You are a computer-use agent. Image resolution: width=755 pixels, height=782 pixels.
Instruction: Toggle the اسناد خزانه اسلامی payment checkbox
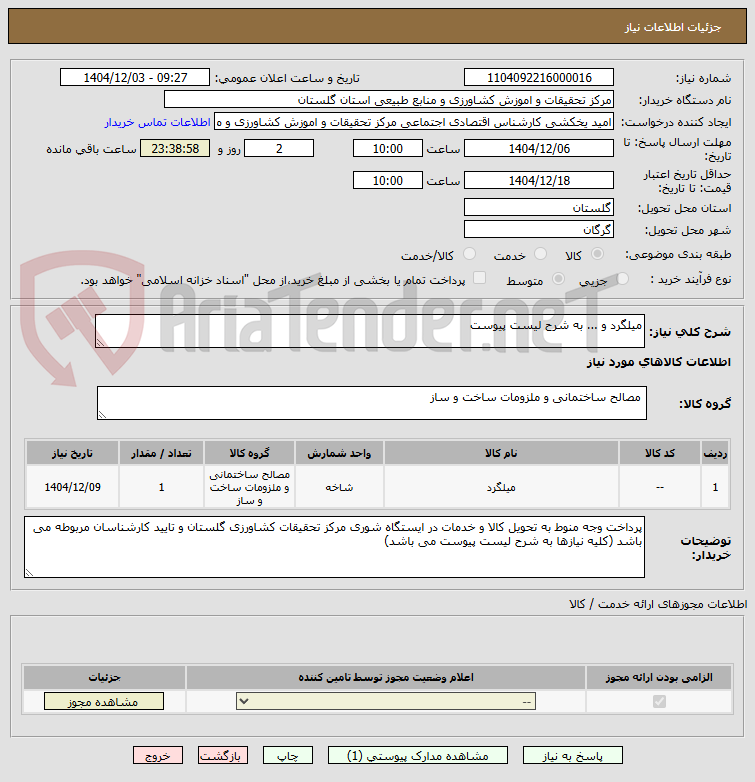click(x=479, y=278)
